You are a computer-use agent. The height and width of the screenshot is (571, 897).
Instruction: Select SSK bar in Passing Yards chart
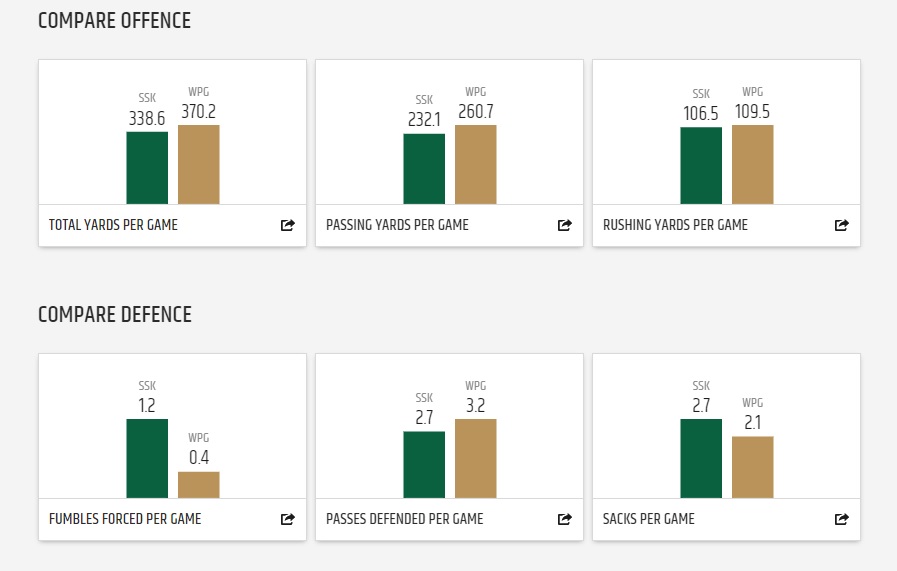tap(424, 169)
